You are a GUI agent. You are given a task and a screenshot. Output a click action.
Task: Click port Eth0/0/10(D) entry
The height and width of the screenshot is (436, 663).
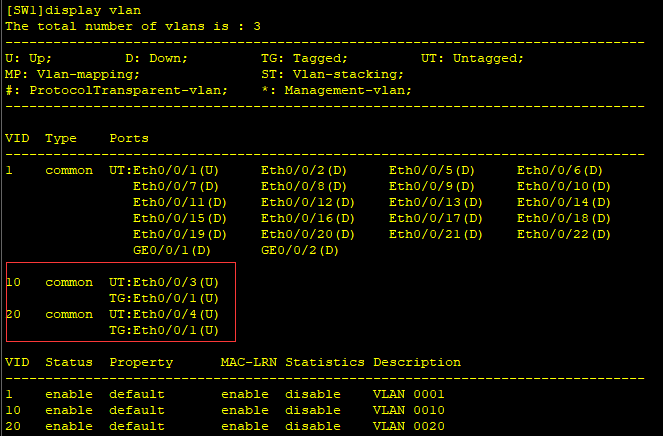(564, 186)
